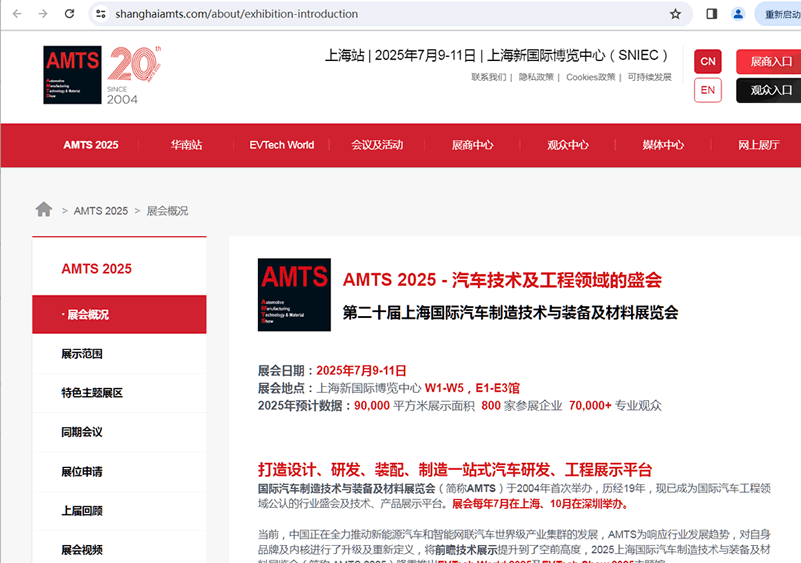Click AMTS 2025 in breadcrumb

point(101,211)
